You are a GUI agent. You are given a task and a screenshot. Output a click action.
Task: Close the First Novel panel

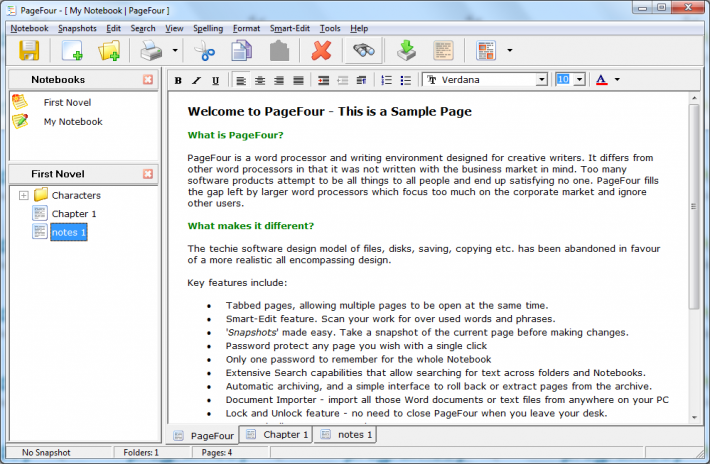(x=148, y=174)
